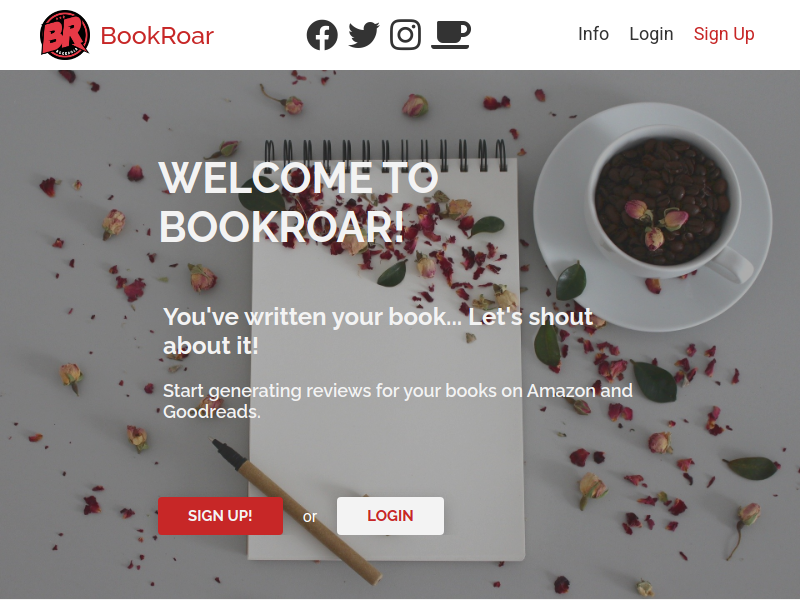Click the "or" text between the buttons
Screen dimensions: 800x600
[x=310, y=517]
